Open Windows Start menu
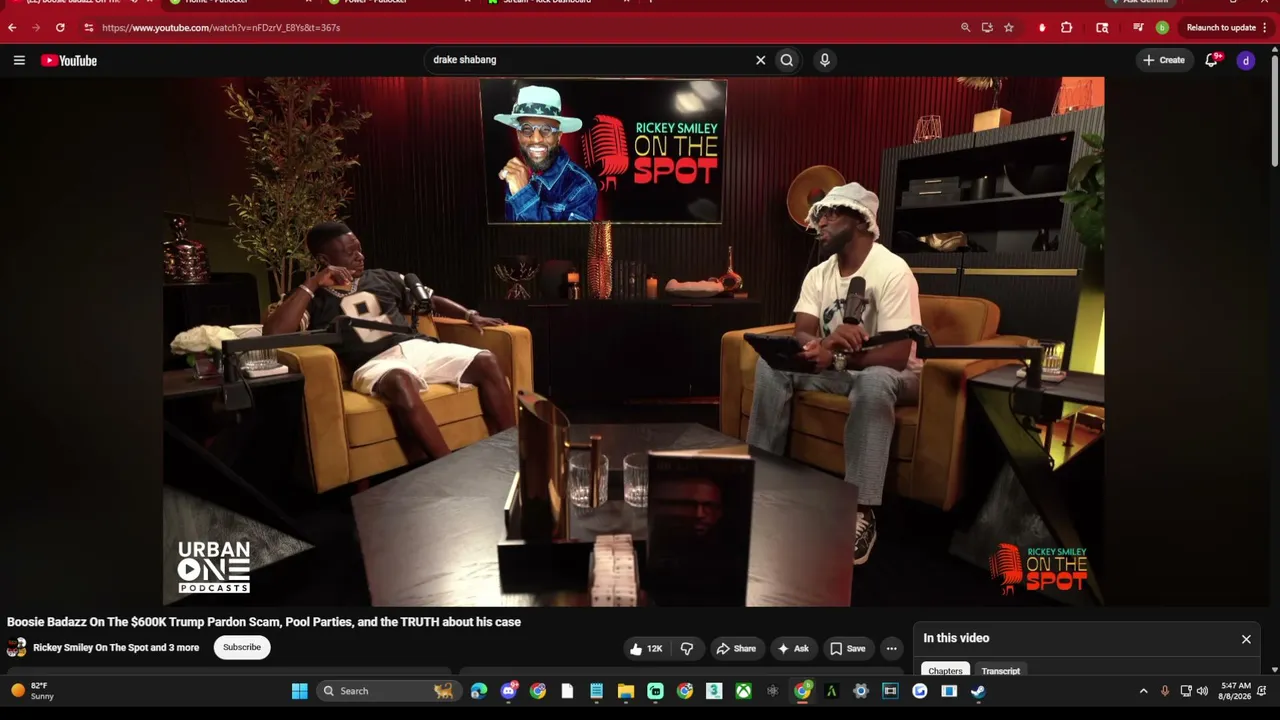Screen dimensions: 1280x720 (x=299, y=691)
